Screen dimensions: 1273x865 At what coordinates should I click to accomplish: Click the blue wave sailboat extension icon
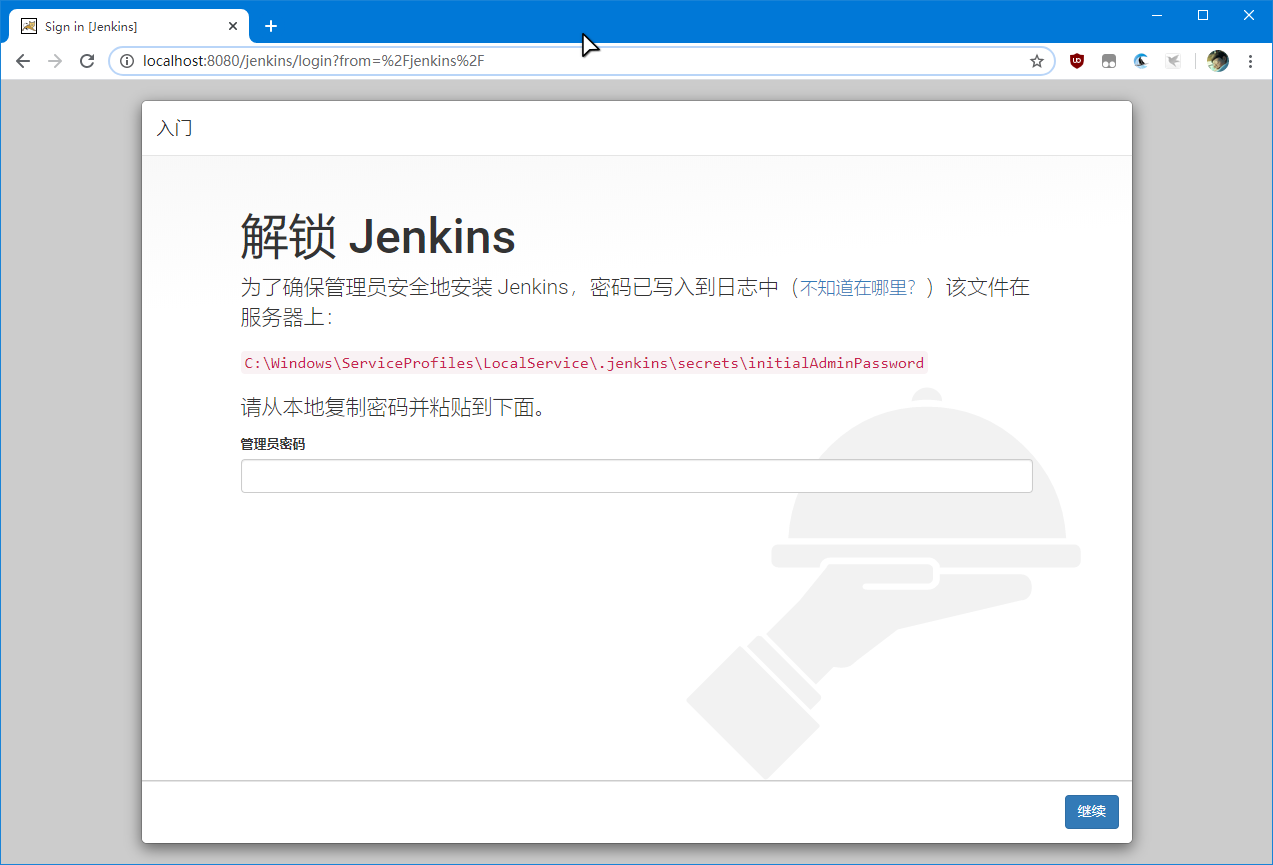[1141, 61]
